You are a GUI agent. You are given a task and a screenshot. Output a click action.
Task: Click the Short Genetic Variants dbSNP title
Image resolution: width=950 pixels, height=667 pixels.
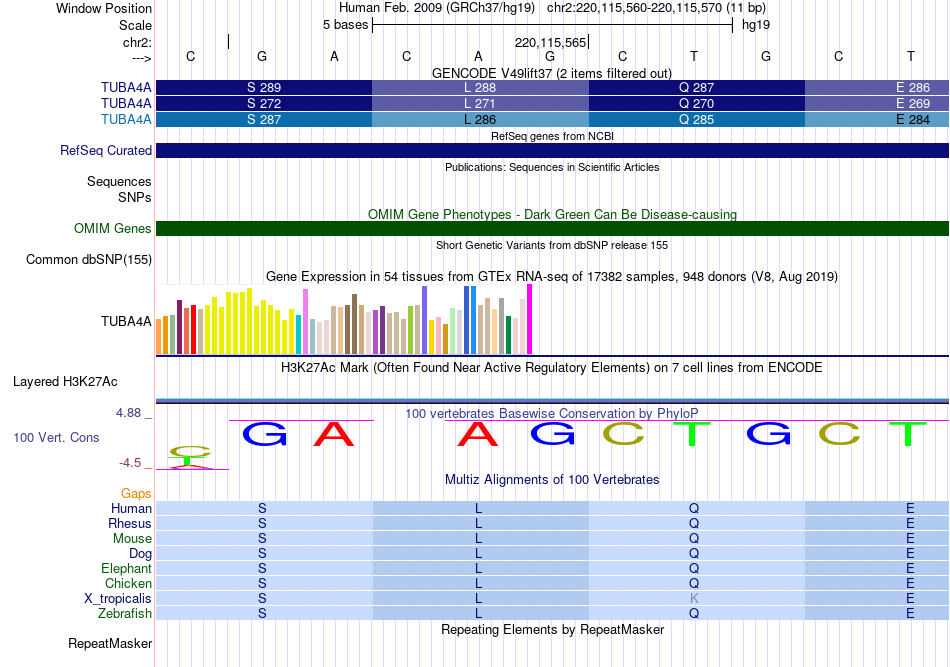552,245
